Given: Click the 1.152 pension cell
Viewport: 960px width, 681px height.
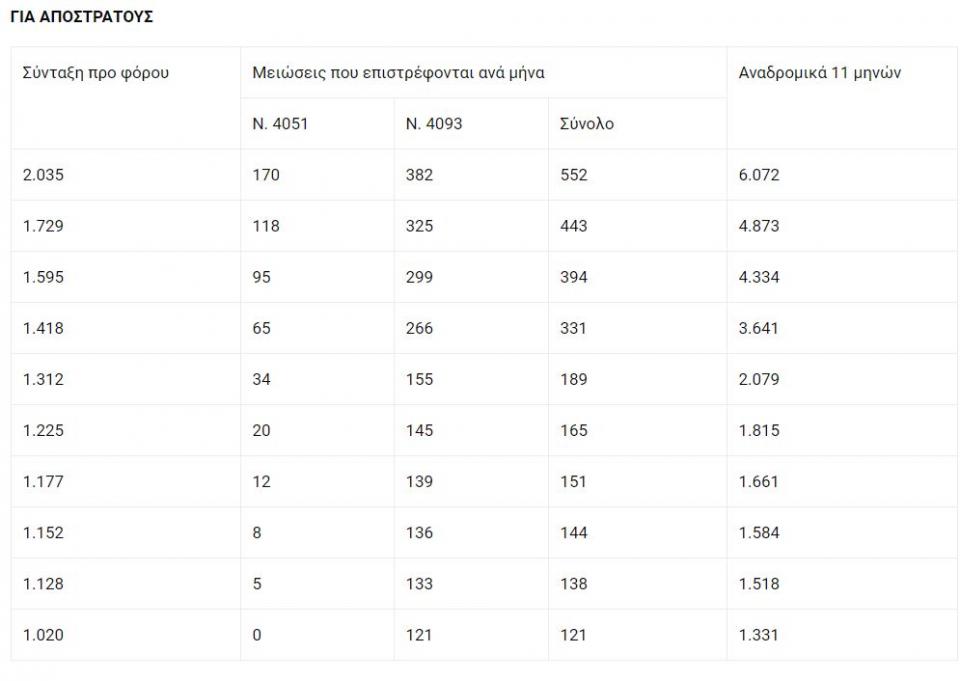Looking at the screenshot, I should 43,532.
